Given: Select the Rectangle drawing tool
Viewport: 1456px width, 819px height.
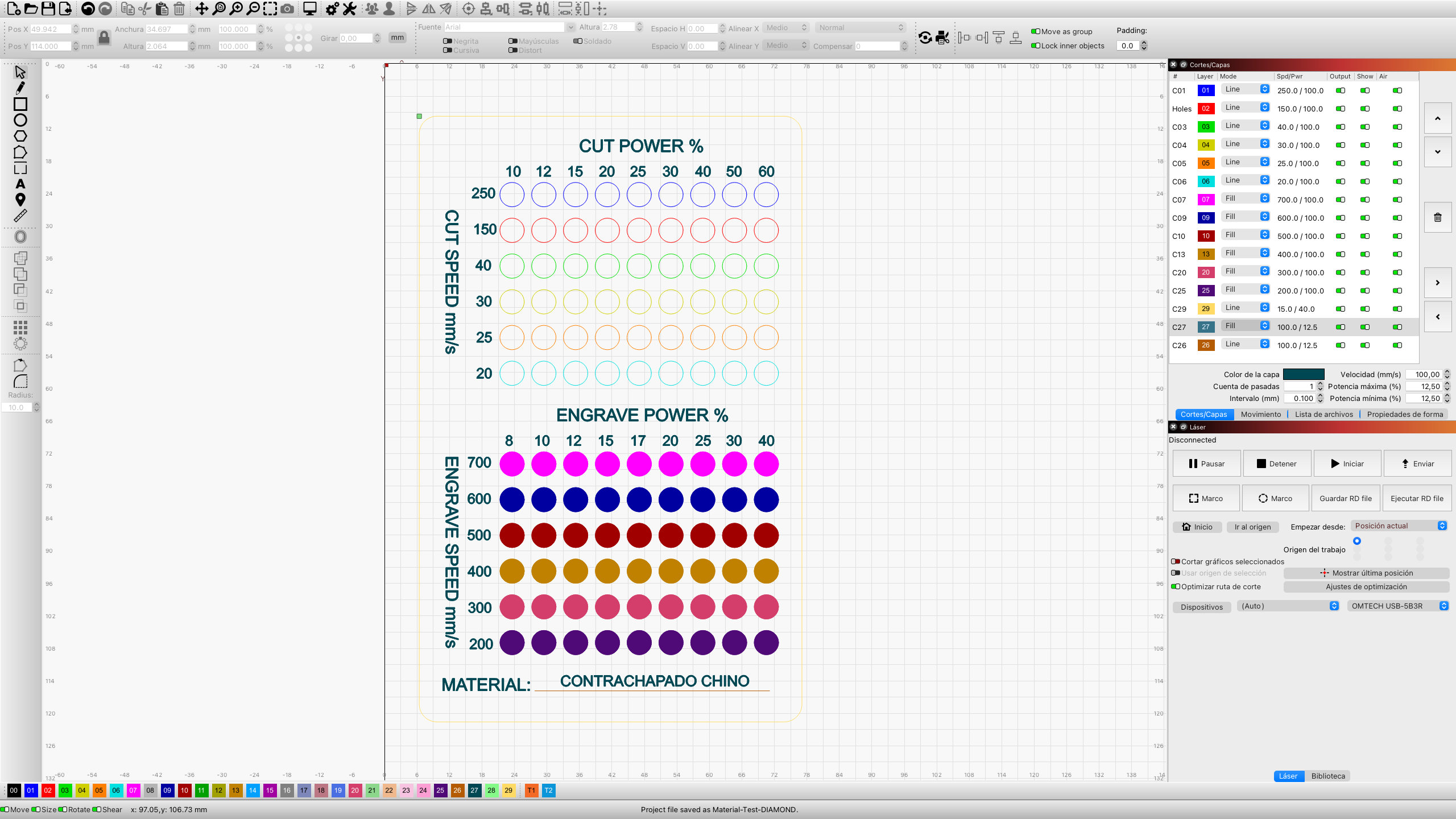Looking at the screenshot, I should [x=20, y=104].
